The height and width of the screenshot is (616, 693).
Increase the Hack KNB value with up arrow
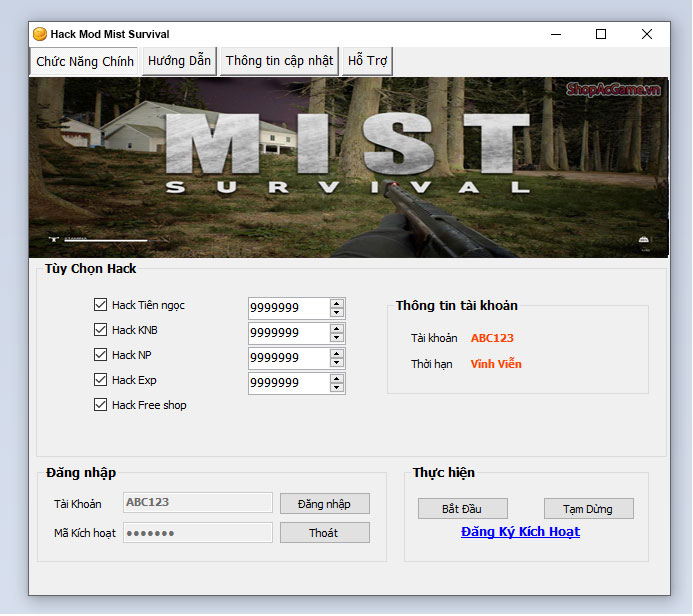(x=337, y=329)
